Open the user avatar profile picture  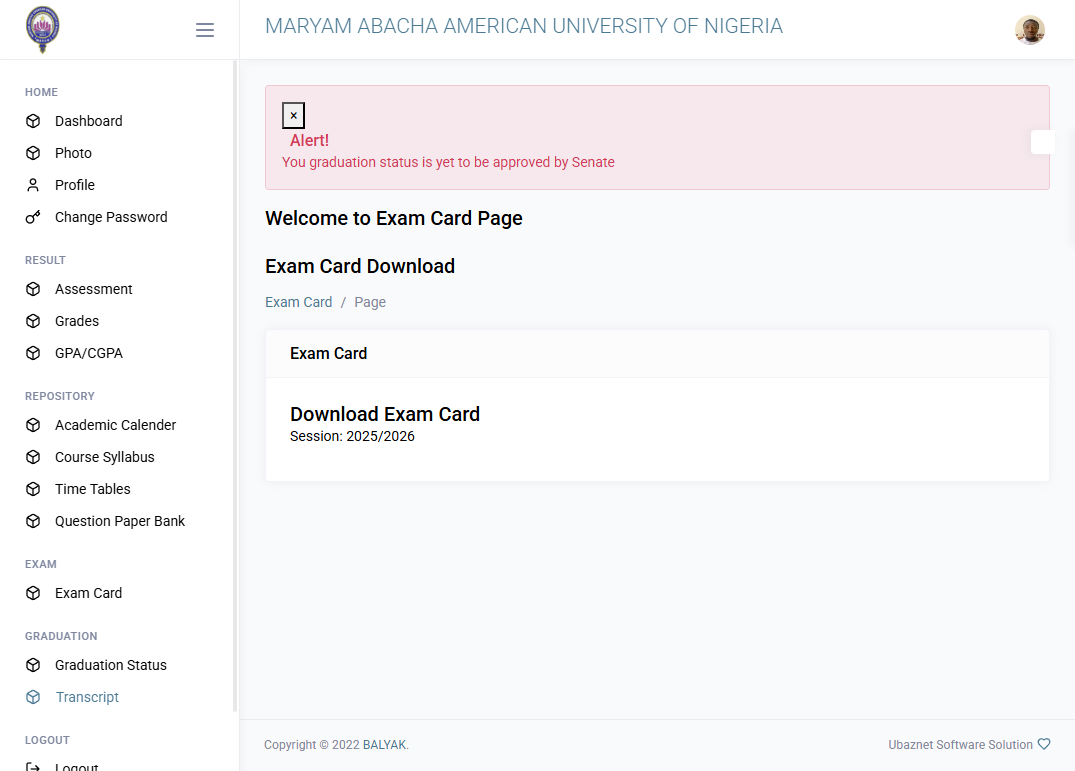tap(1030, 29)
